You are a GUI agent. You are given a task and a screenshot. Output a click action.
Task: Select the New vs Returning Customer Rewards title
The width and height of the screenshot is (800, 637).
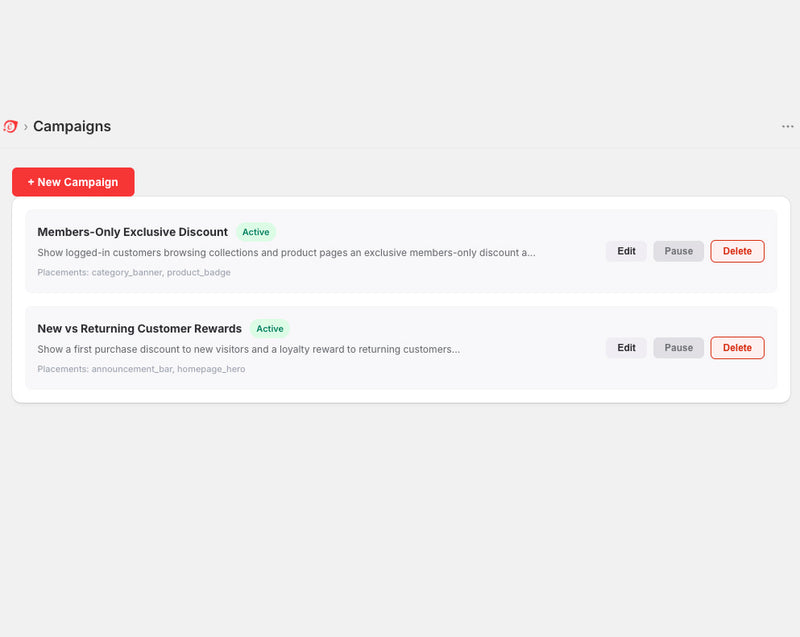click(x=139, y=328)
